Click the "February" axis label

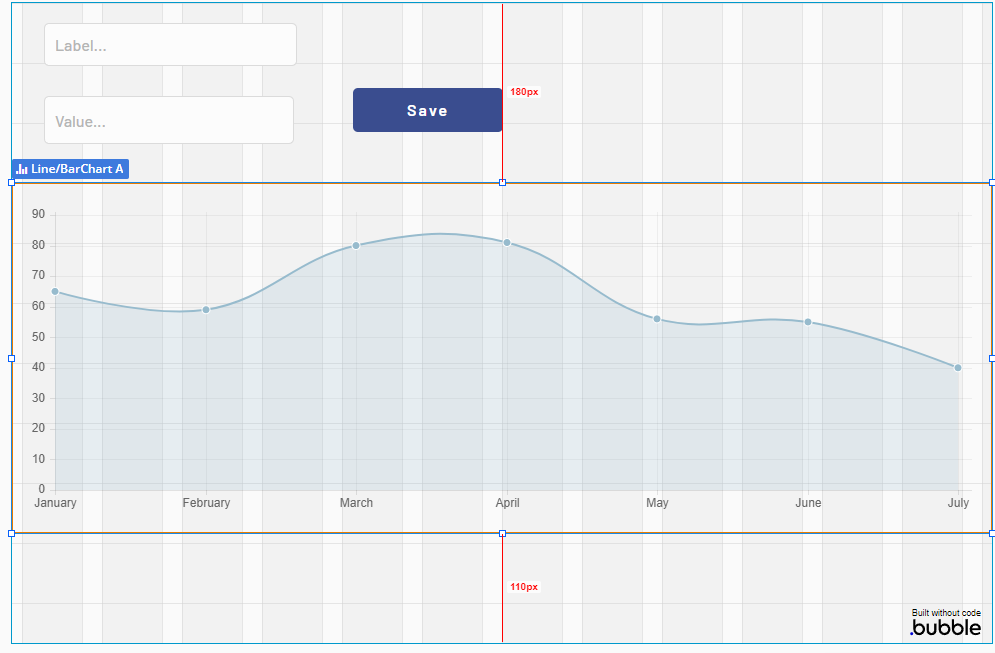coord(206,503)
